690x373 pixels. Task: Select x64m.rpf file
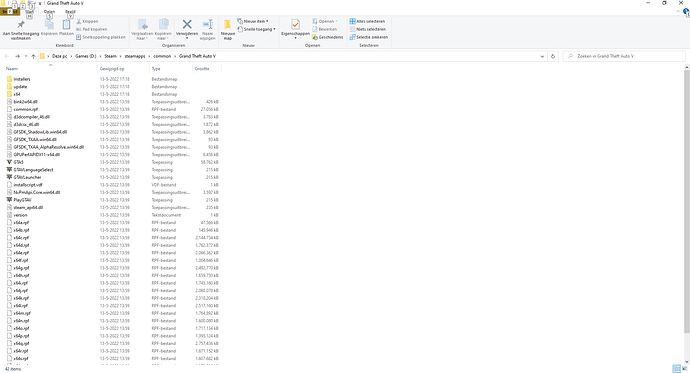point(19,313)
